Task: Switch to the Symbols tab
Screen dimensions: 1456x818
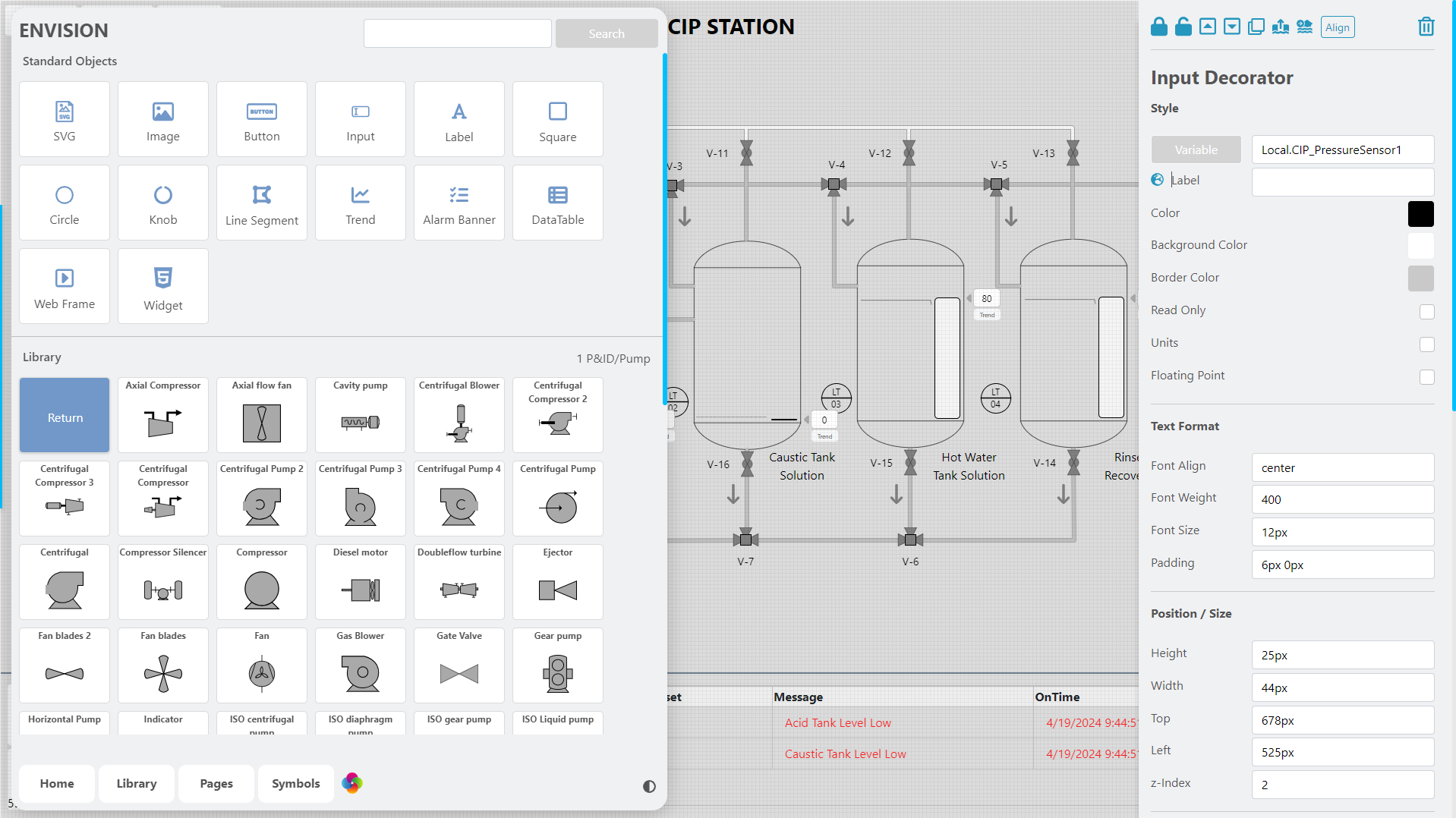Action: [x=295, y=783]
